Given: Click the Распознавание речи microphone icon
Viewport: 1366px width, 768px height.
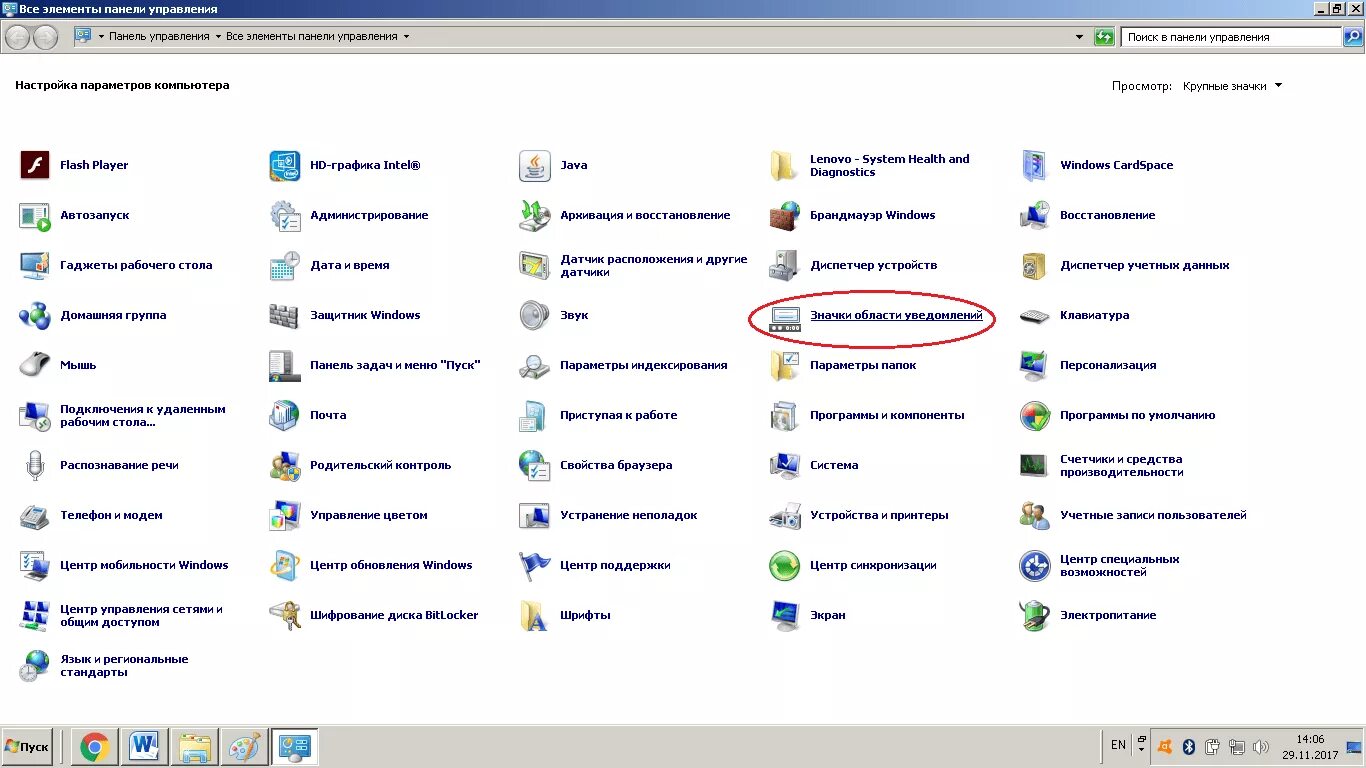Looking at the screenshot, I should 35,465.
